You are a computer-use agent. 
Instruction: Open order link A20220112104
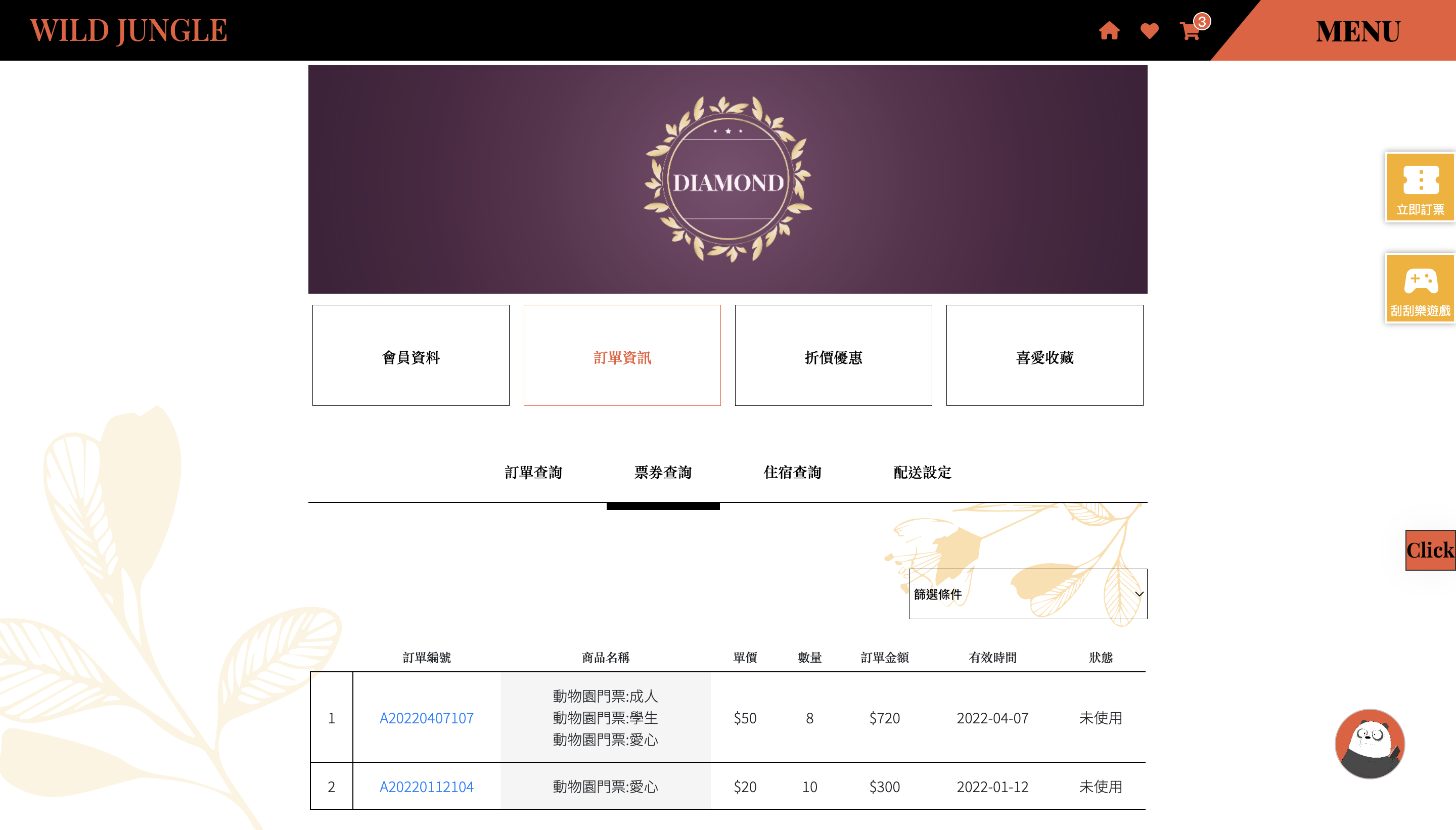pyautogui.click(x=426, y=787)
